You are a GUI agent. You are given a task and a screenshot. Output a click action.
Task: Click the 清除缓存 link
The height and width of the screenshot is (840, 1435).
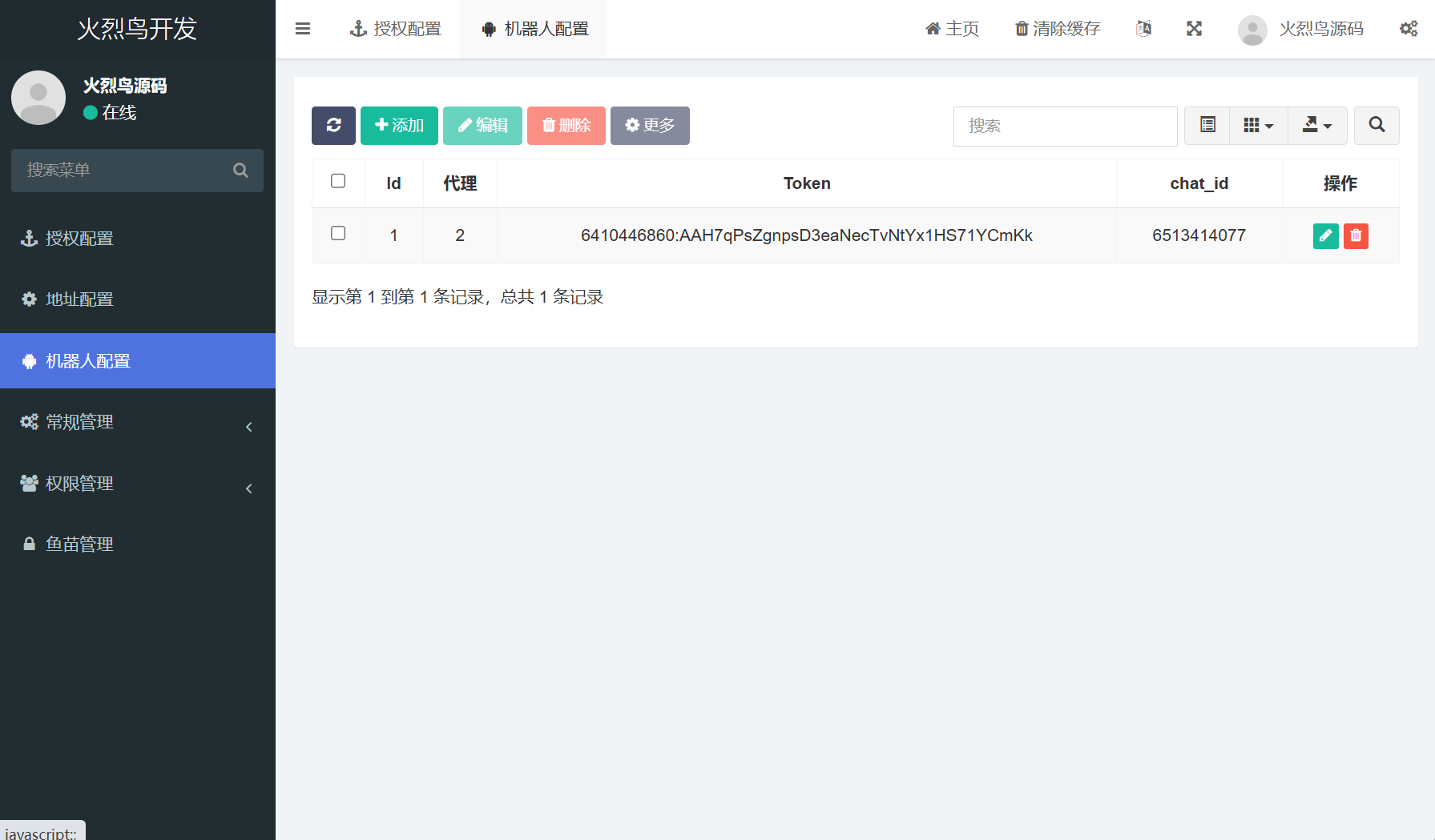[x=1058, y=29]
